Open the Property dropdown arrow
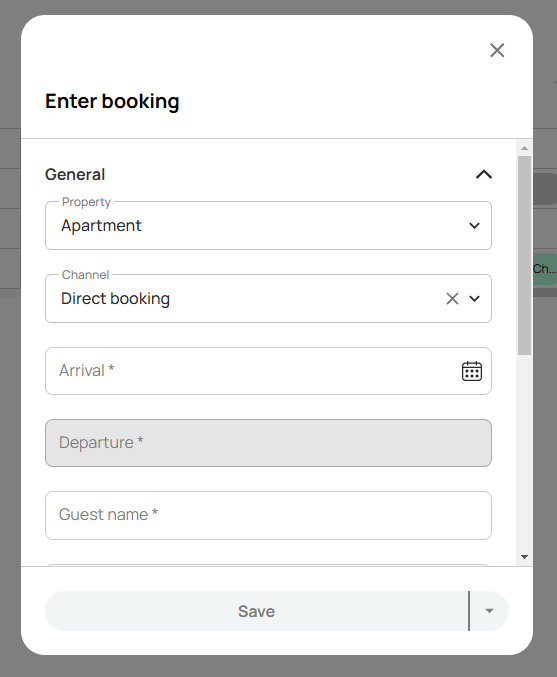 coord(474,225)
